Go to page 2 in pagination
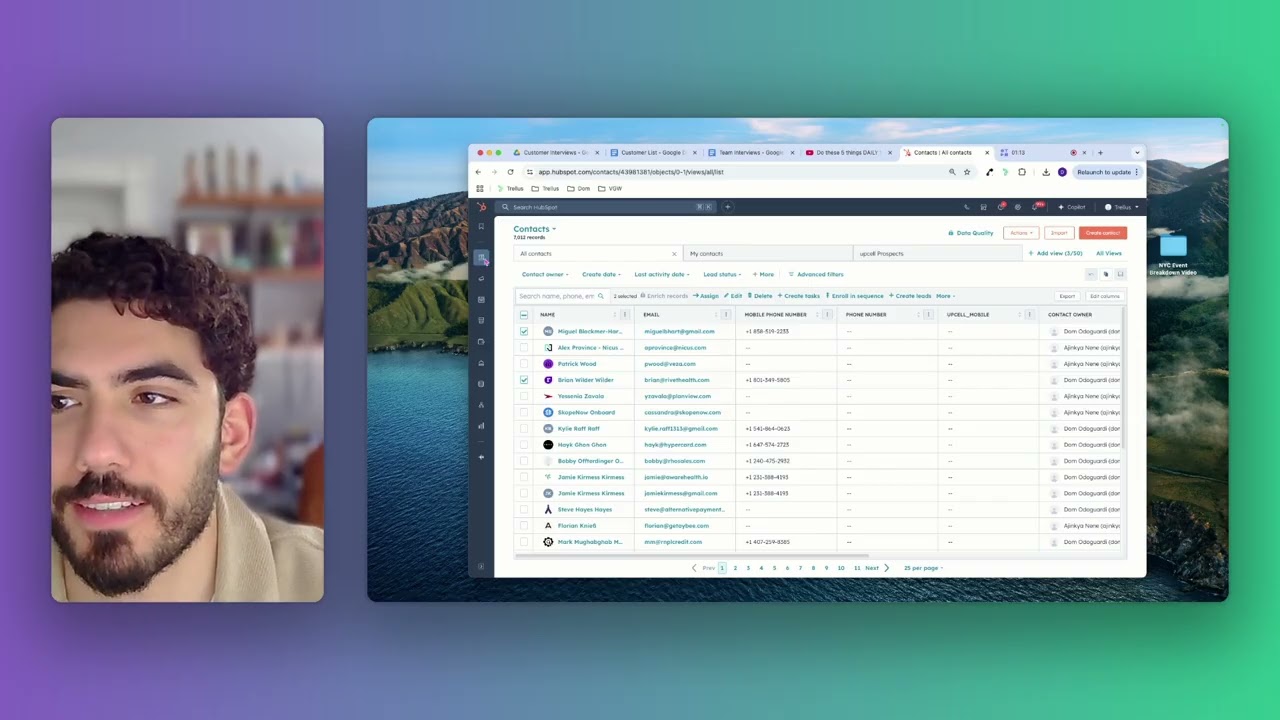 click(x=735, y=568)
